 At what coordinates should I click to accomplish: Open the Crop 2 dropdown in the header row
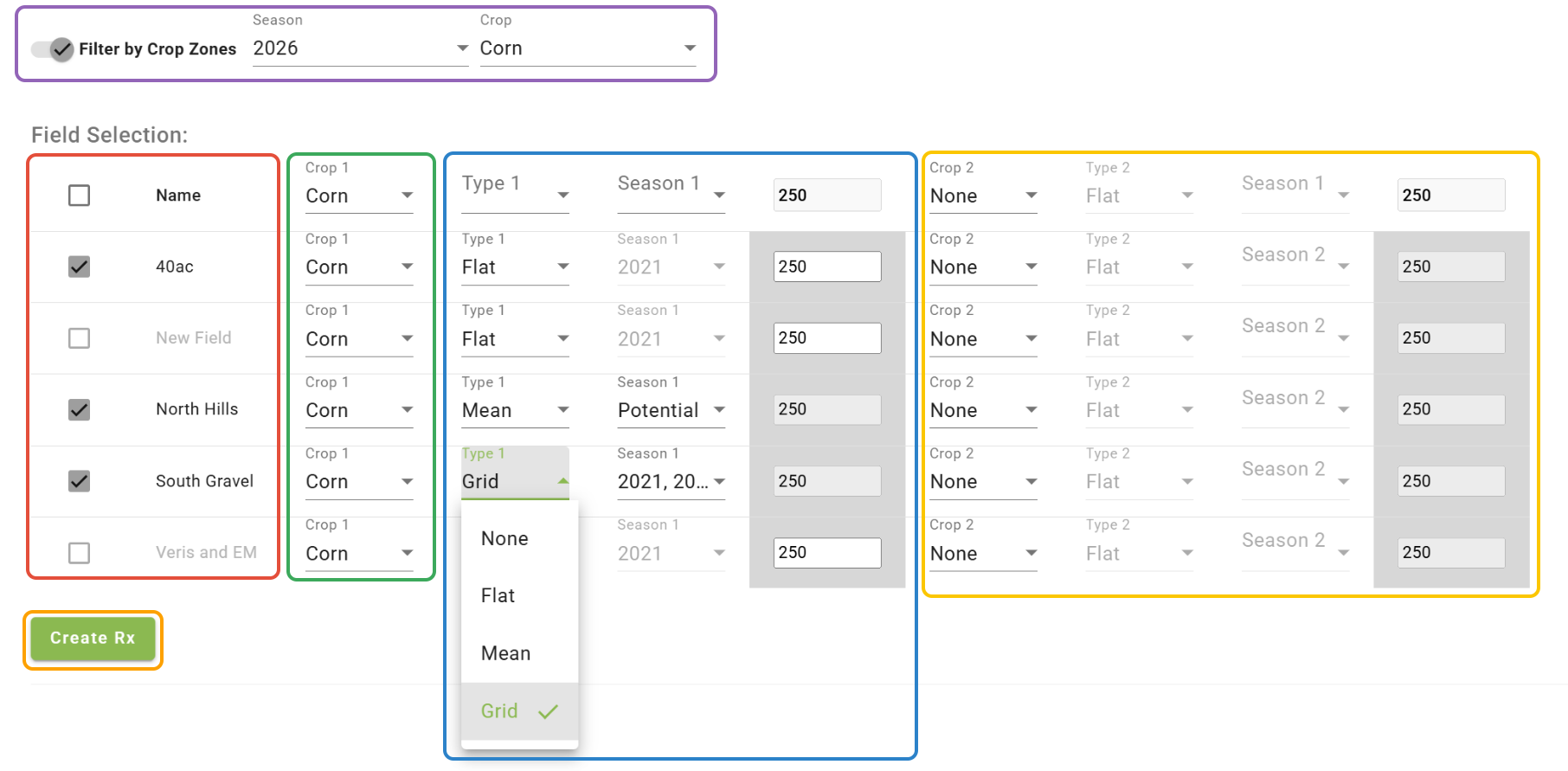click(983, 196)
